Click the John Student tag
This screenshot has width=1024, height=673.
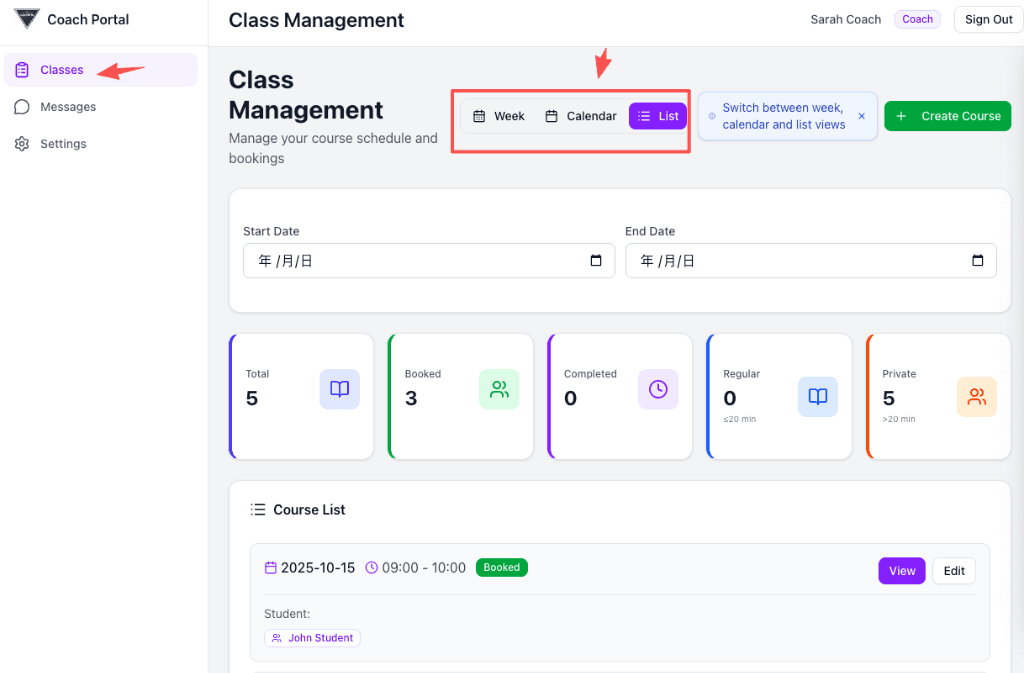(x=312, y=638)
